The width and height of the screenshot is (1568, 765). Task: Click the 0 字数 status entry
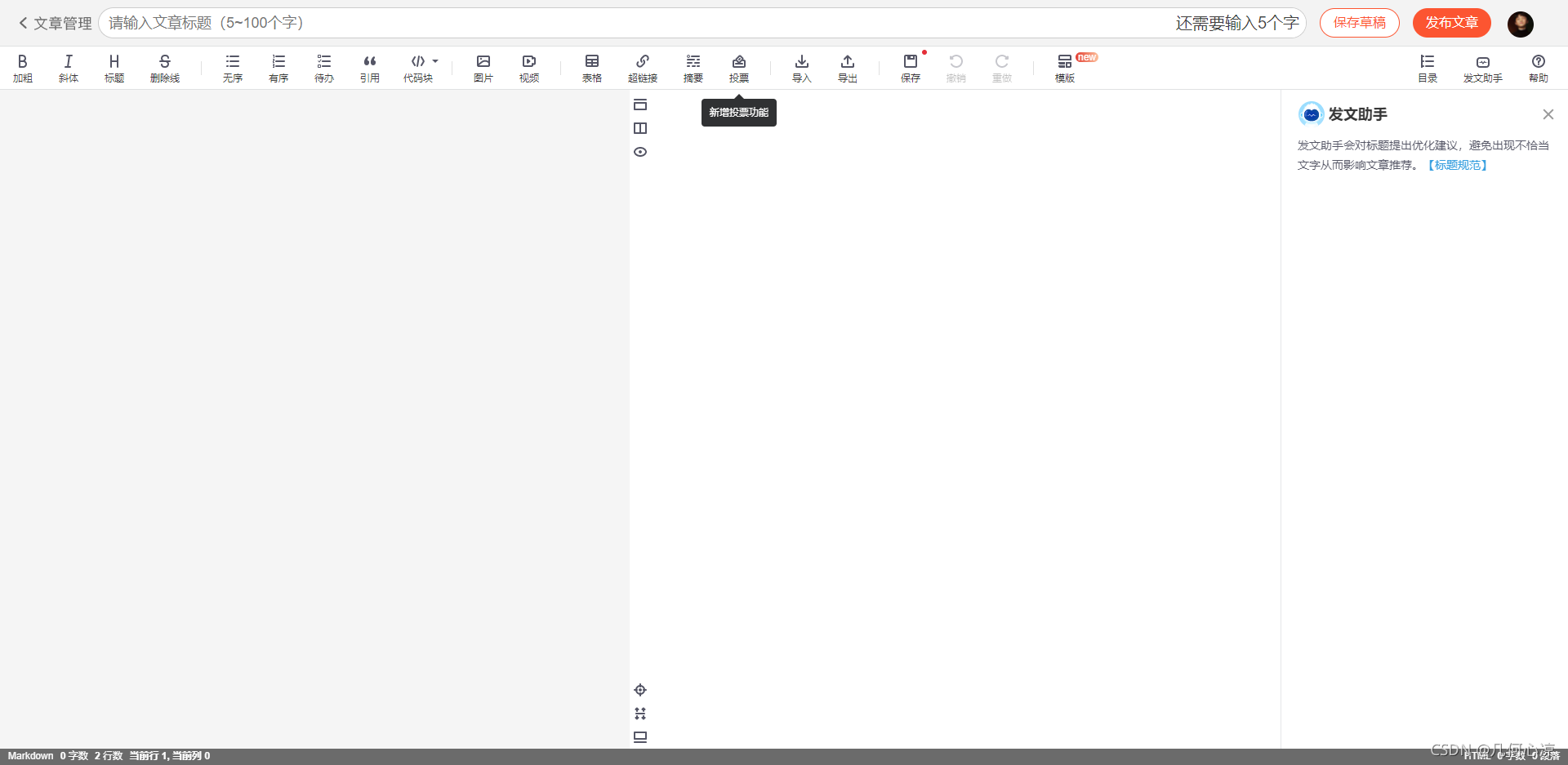pyautogui.click(x=73, y=756)
